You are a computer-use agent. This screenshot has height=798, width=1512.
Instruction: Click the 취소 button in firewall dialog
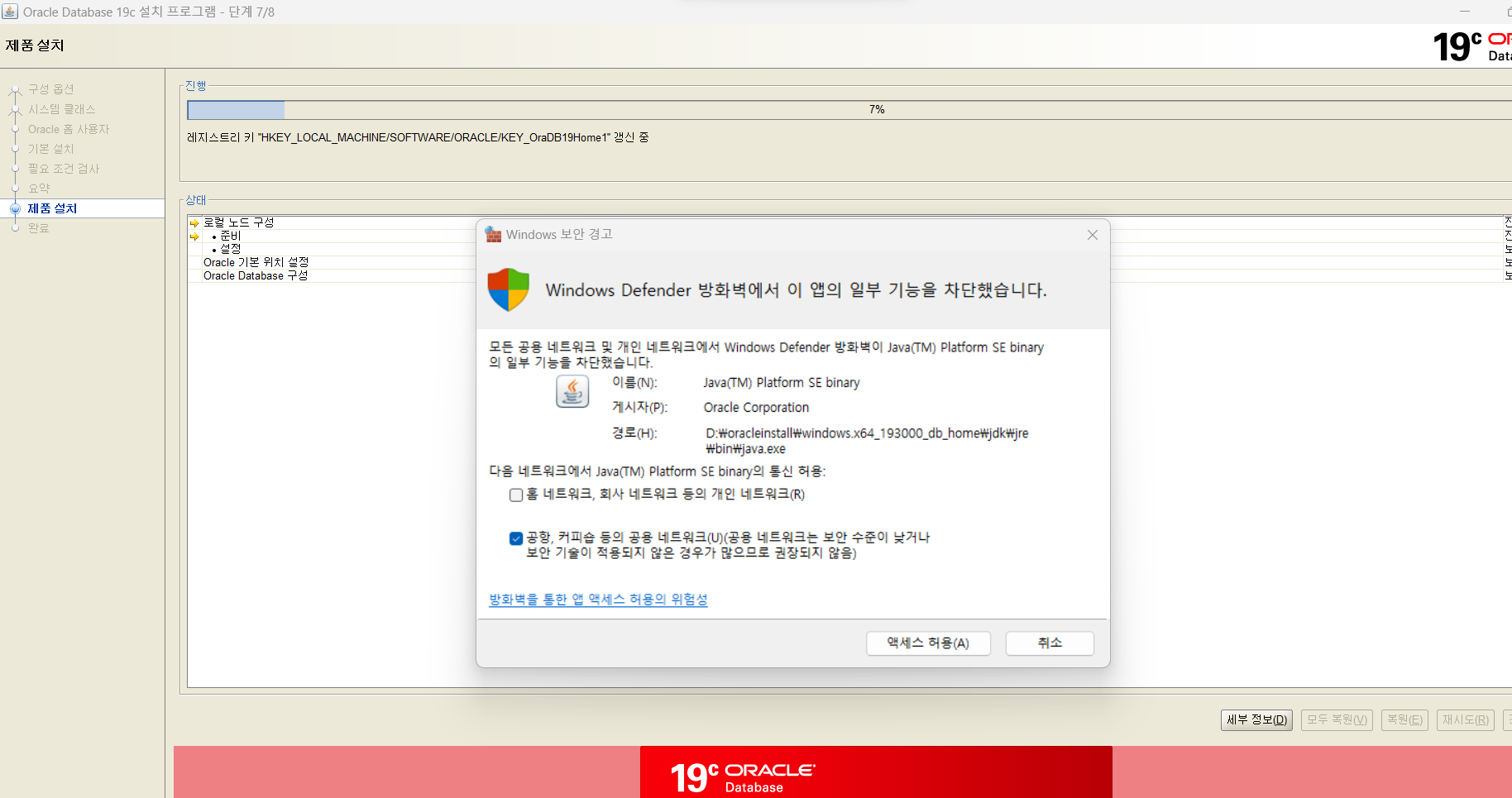coord(1050,643)
